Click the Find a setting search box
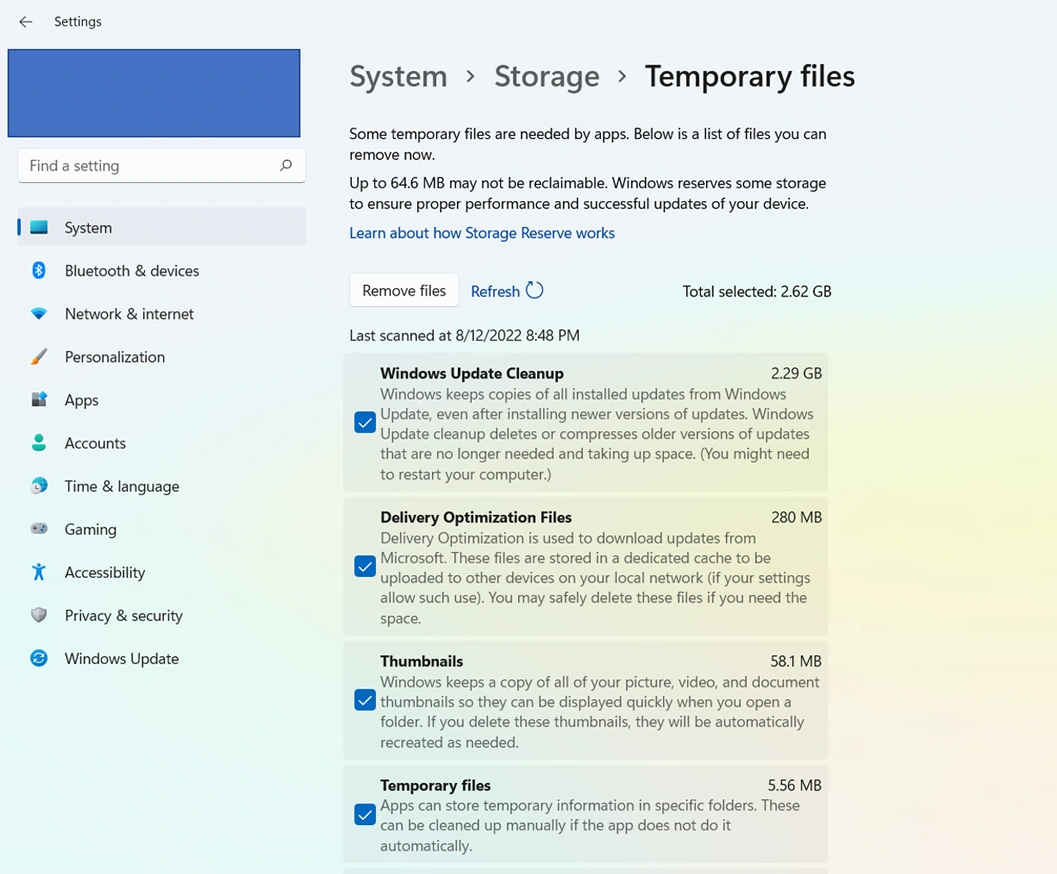 pyautogui.click(x=162, y=165)
